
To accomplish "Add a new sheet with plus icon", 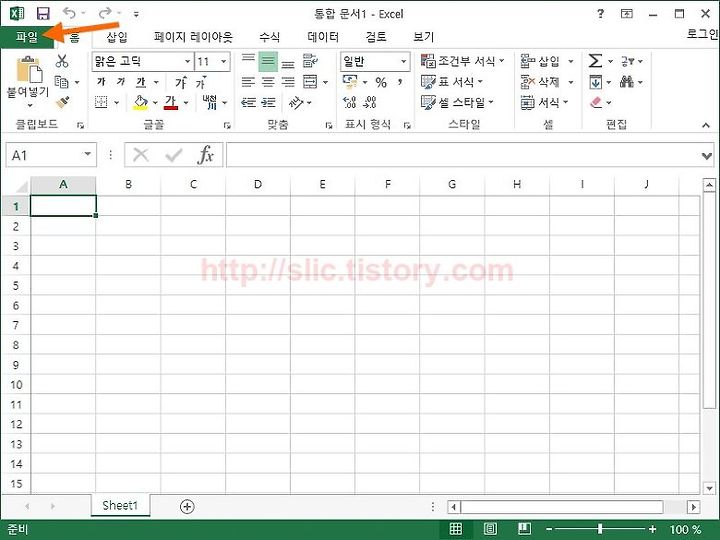I will coord(187,507).
